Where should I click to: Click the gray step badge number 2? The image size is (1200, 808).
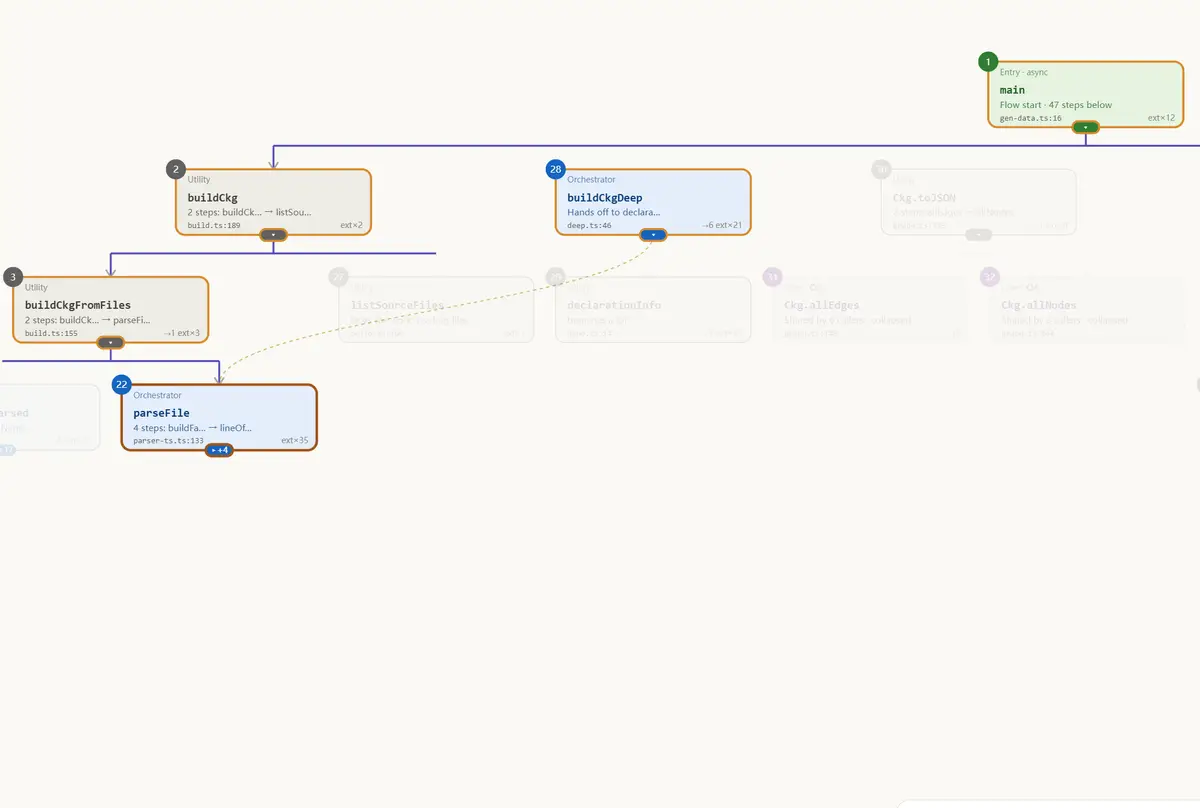176,169
